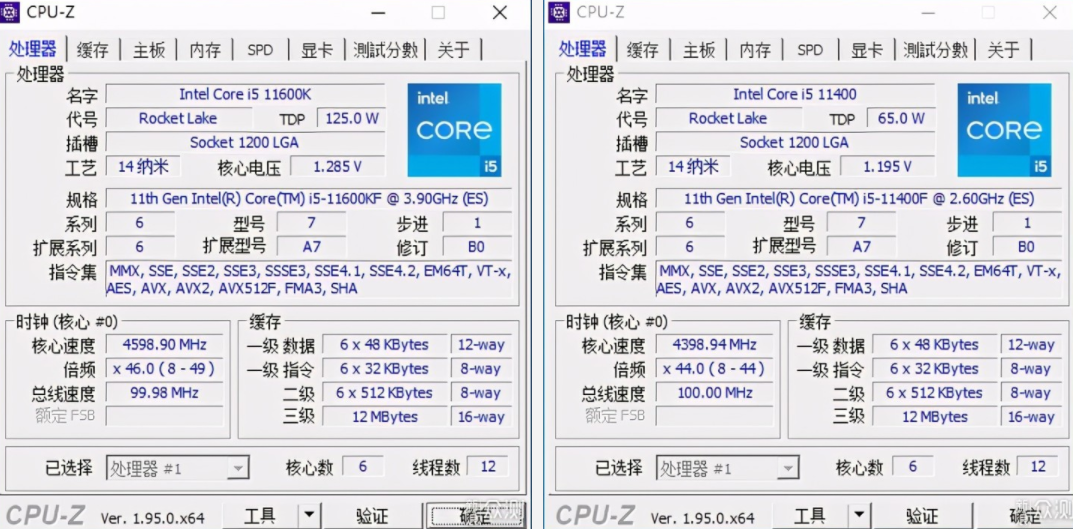Click bus speed 99.98 MHz
1073x529 pixels.
pos(164,393)
